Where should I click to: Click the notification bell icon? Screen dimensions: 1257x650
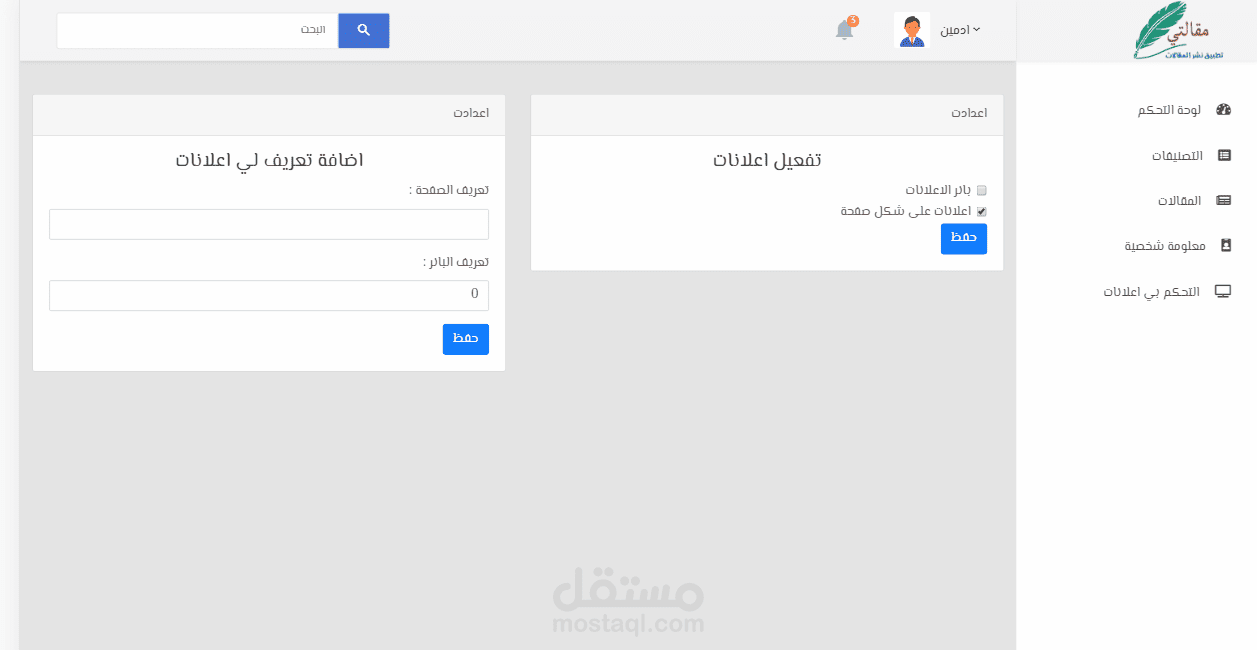845,30
